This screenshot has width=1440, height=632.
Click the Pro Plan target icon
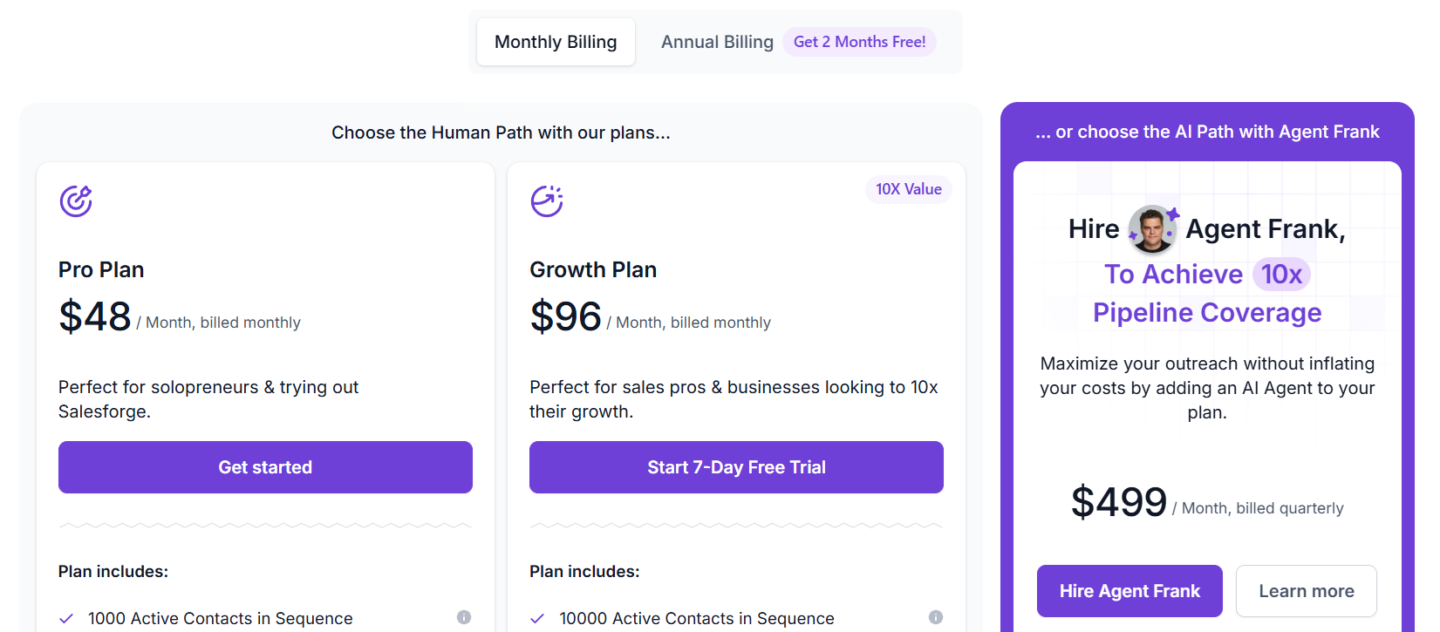tap(76, 201)
